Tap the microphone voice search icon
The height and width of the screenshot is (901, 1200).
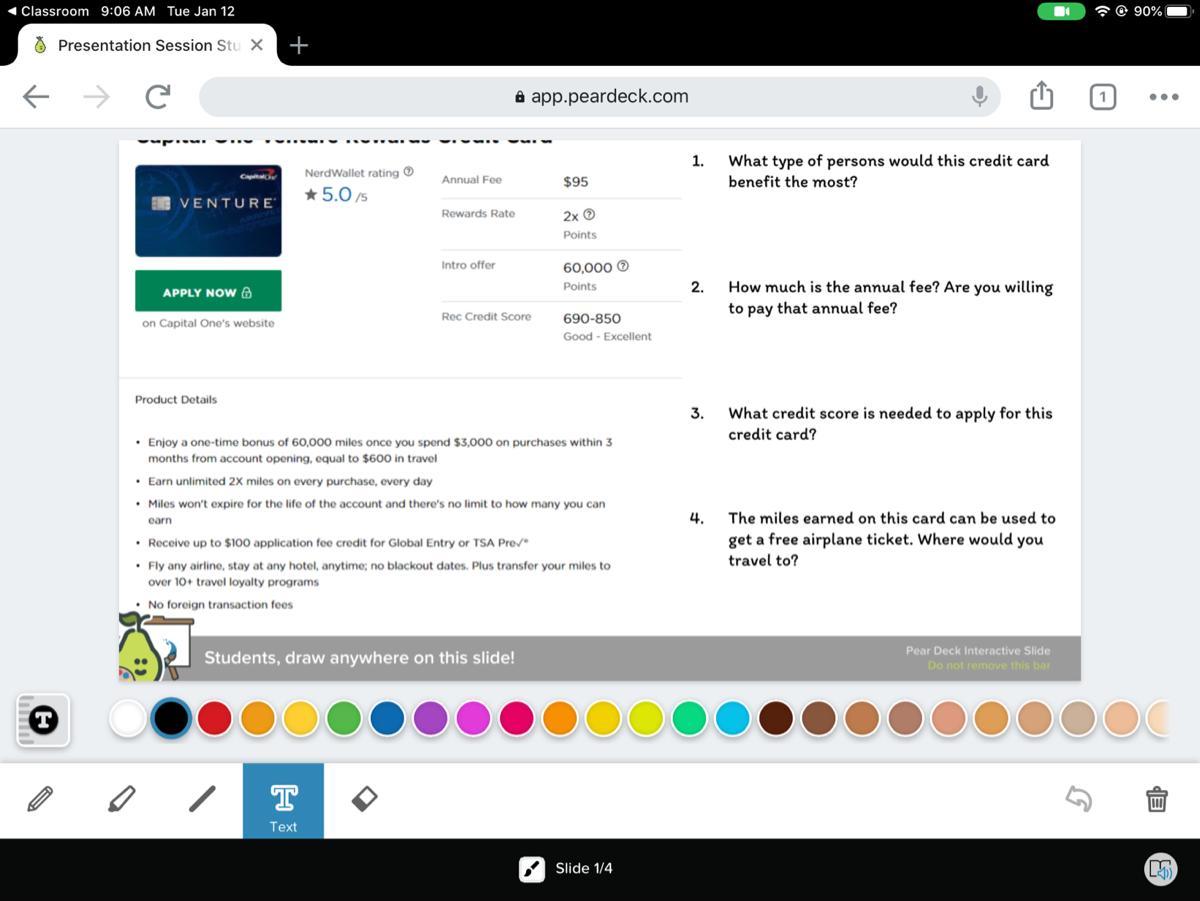(980, 96)
